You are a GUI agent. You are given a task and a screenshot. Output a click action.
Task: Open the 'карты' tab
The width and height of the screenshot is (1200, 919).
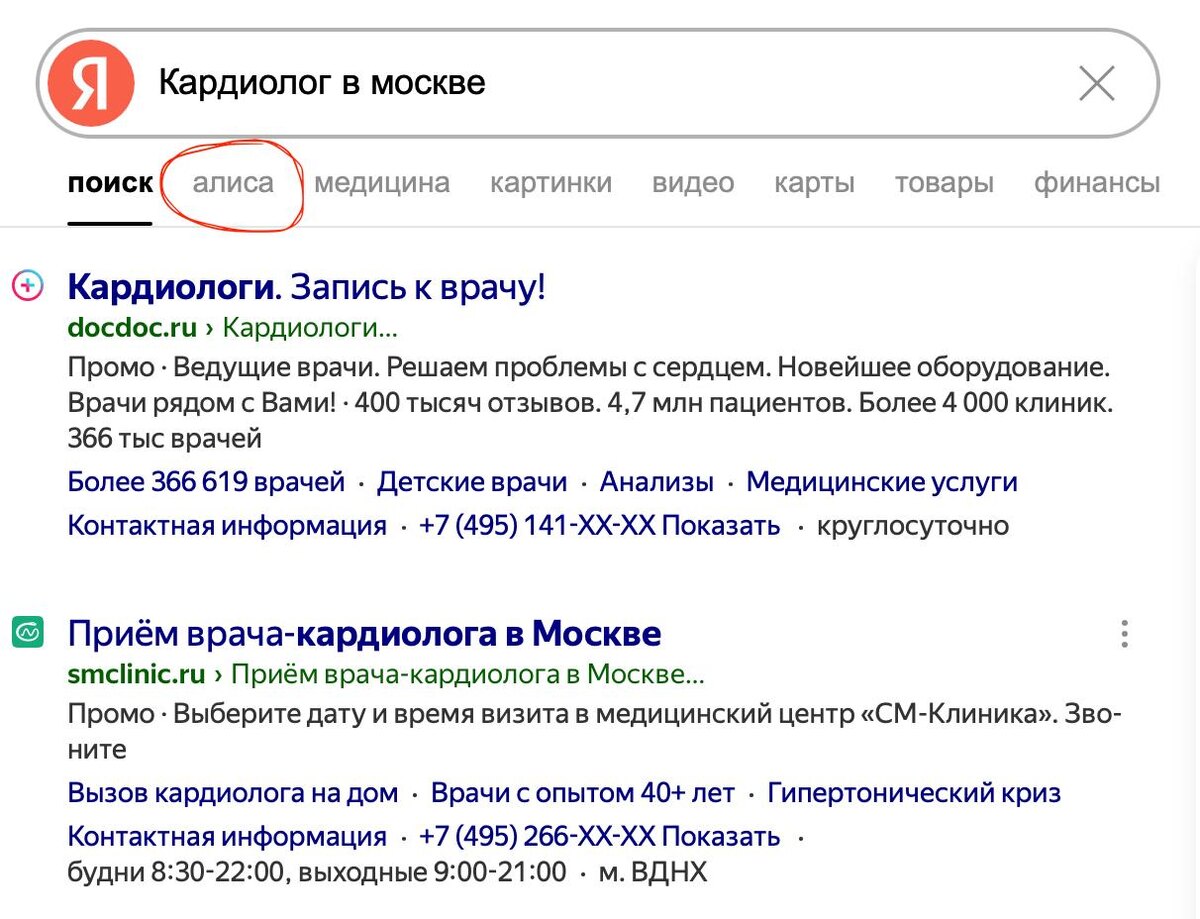(814, 183)
